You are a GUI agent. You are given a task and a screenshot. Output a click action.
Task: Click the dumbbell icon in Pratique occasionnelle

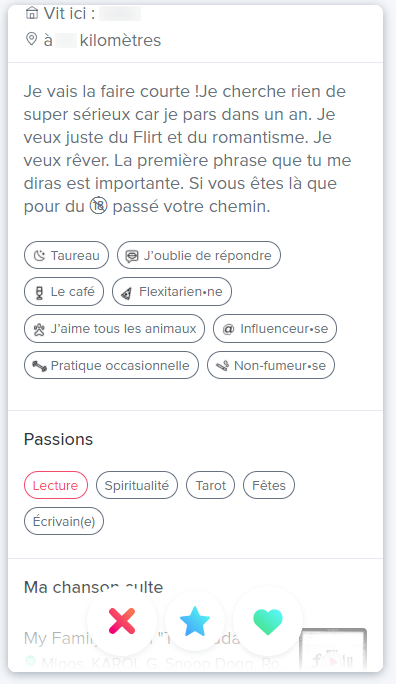coord(39,366)
